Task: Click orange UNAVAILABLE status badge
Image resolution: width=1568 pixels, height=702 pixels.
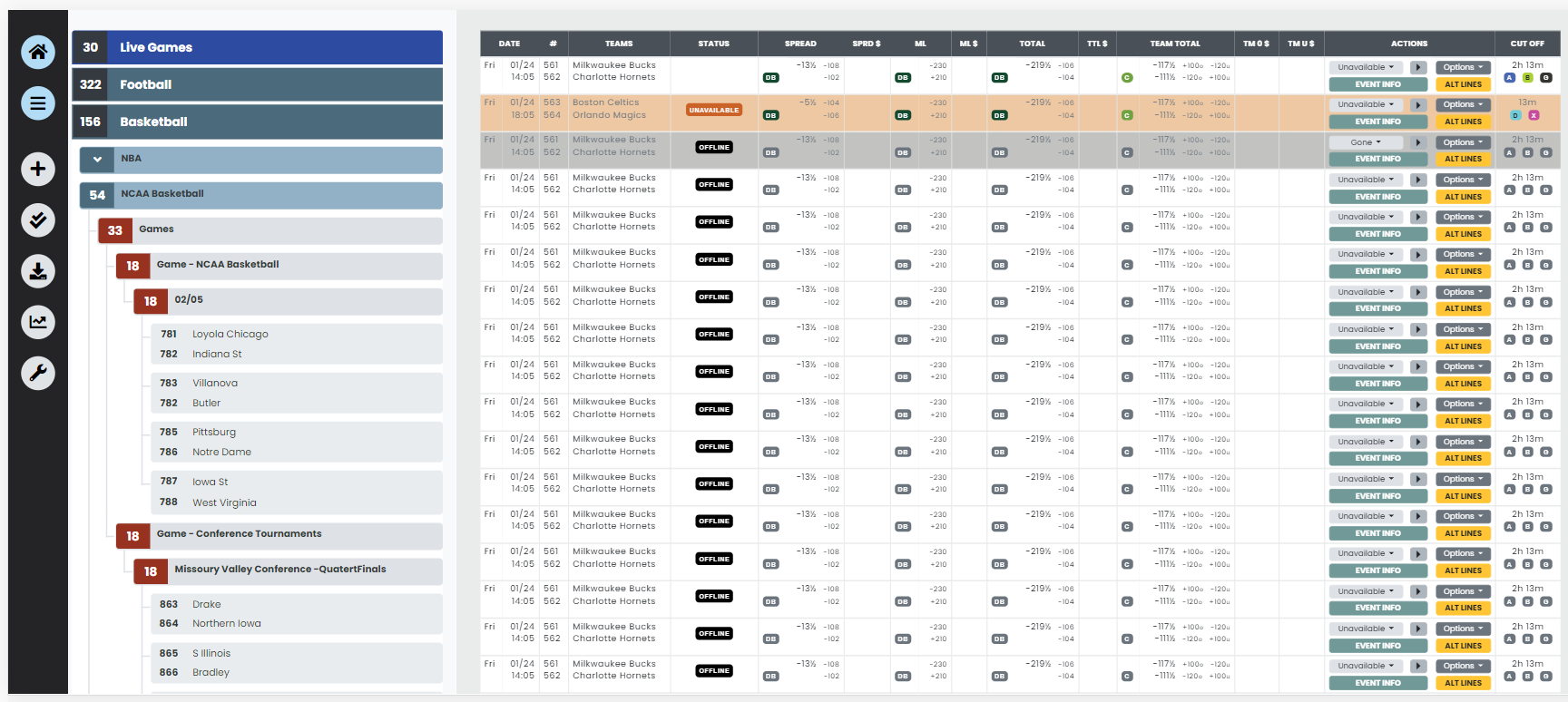Action: coord(714,110)
